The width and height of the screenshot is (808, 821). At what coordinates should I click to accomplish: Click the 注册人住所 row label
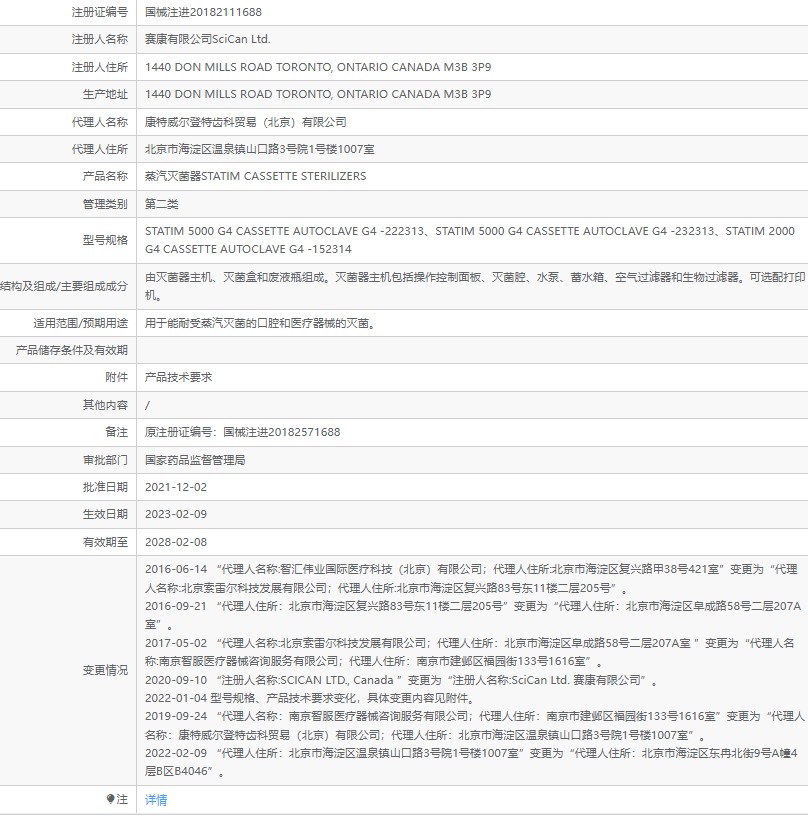click(x=99, y=67)
